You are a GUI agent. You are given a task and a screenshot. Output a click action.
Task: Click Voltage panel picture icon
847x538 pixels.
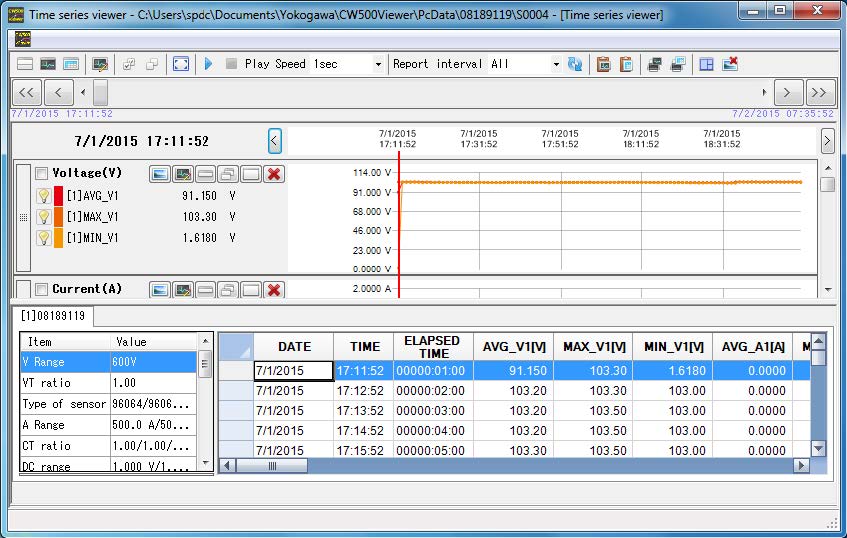pos(159,174)
